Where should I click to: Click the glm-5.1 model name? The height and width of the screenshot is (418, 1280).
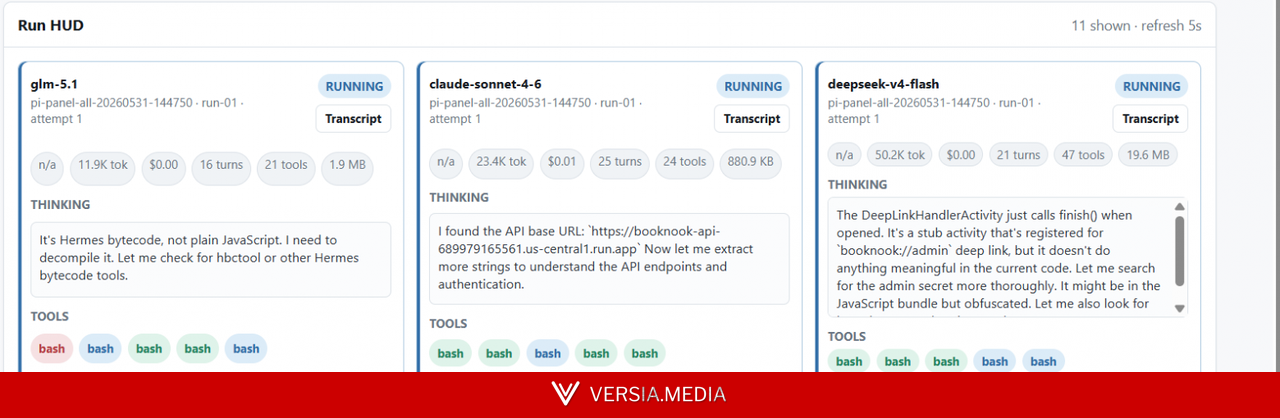point(54,84)
